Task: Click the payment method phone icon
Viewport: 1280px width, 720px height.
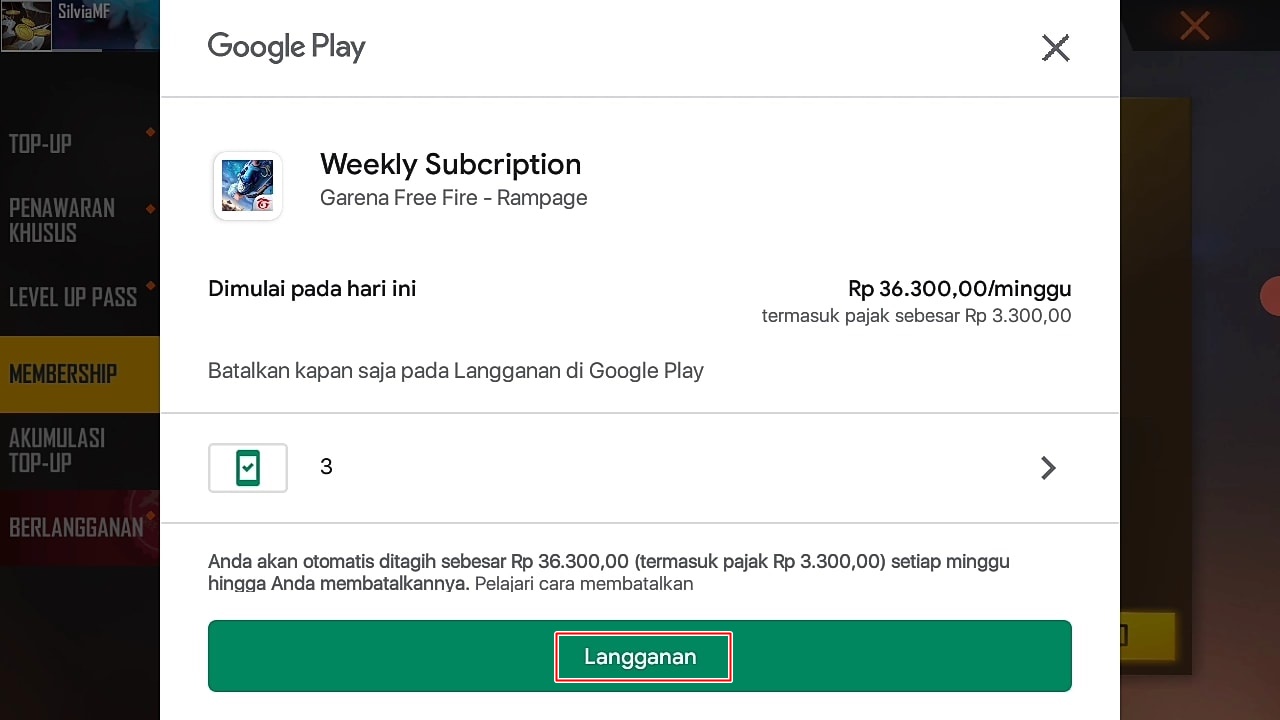Action: (248, 468)
